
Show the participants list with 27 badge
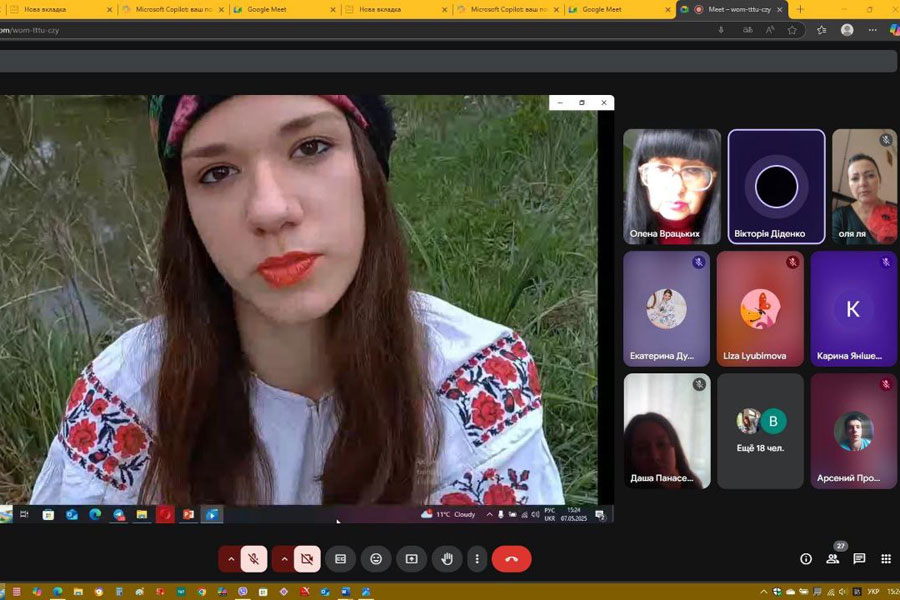click(x=833, y=559)
